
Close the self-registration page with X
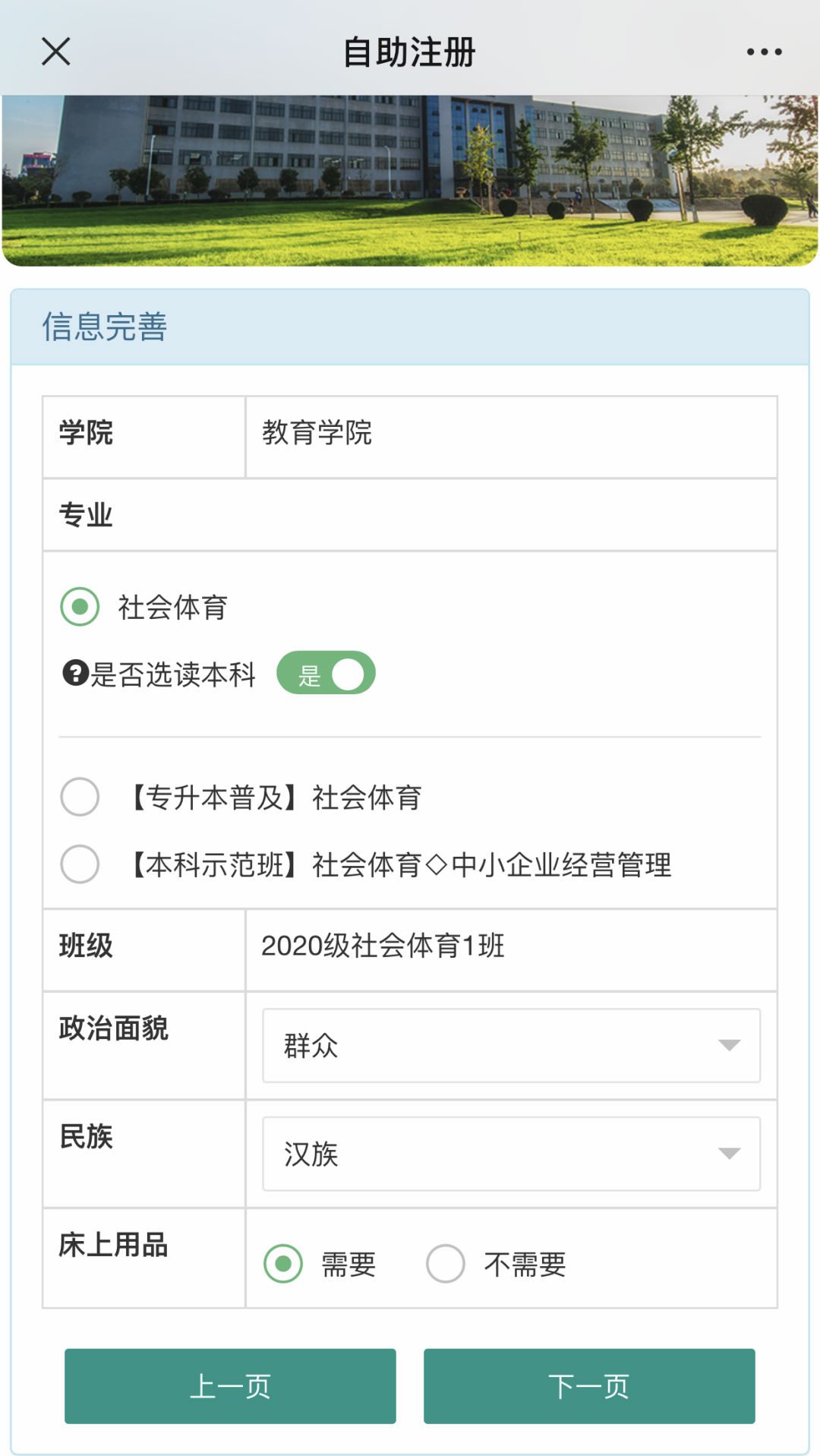pos(55,52)
